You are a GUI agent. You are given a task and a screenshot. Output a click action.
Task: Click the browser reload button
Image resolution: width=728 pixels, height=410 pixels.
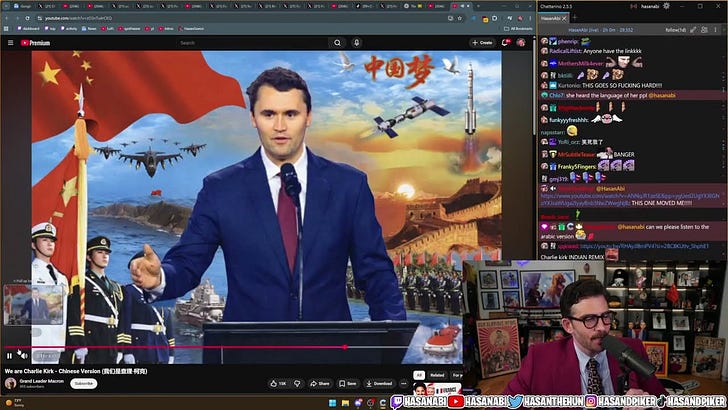[27, 18]
